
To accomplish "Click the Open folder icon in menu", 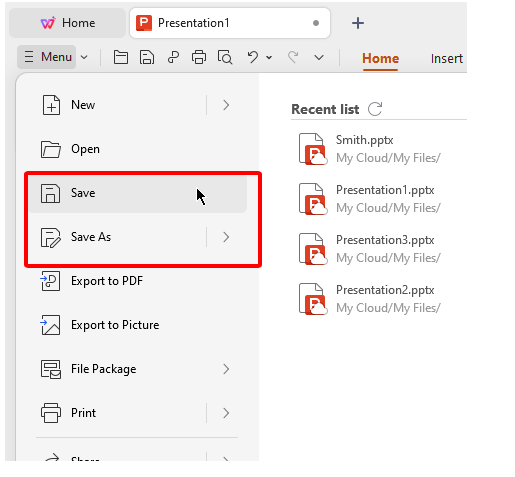I will 51,149.
